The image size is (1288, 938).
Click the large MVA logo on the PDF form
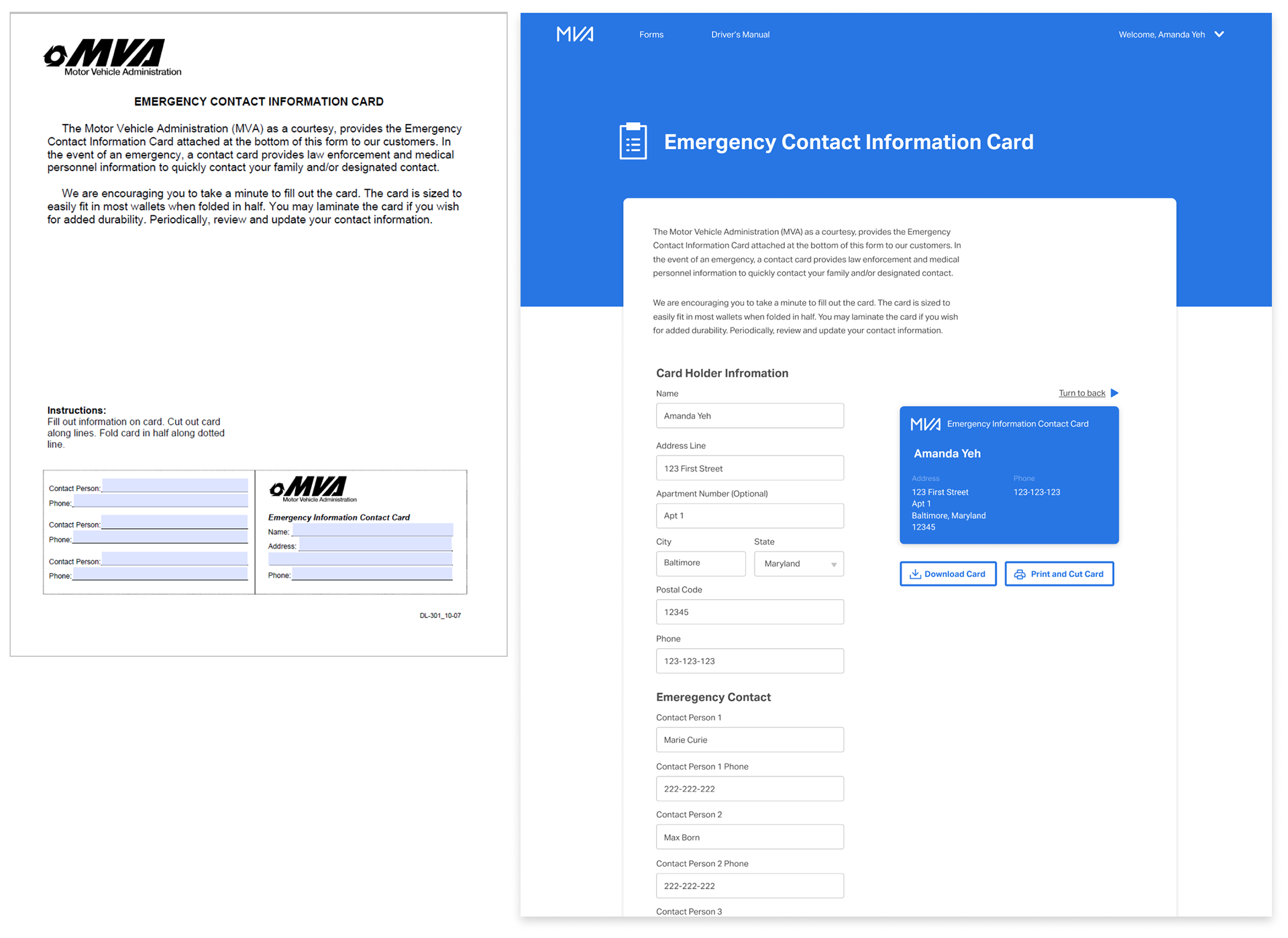coord(112,56)
